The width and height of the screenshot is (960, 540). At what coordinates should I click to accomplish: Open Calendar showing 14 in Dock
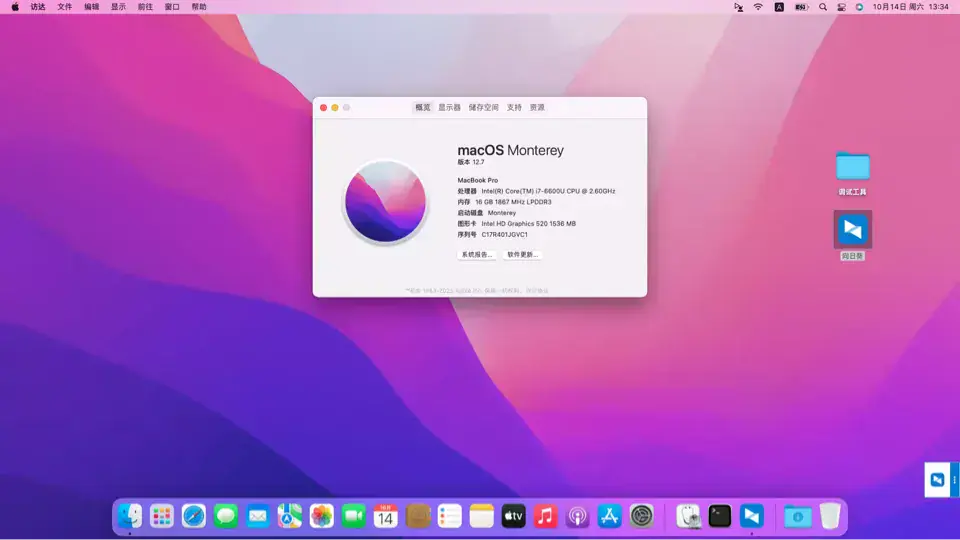[x=386, y=516]
